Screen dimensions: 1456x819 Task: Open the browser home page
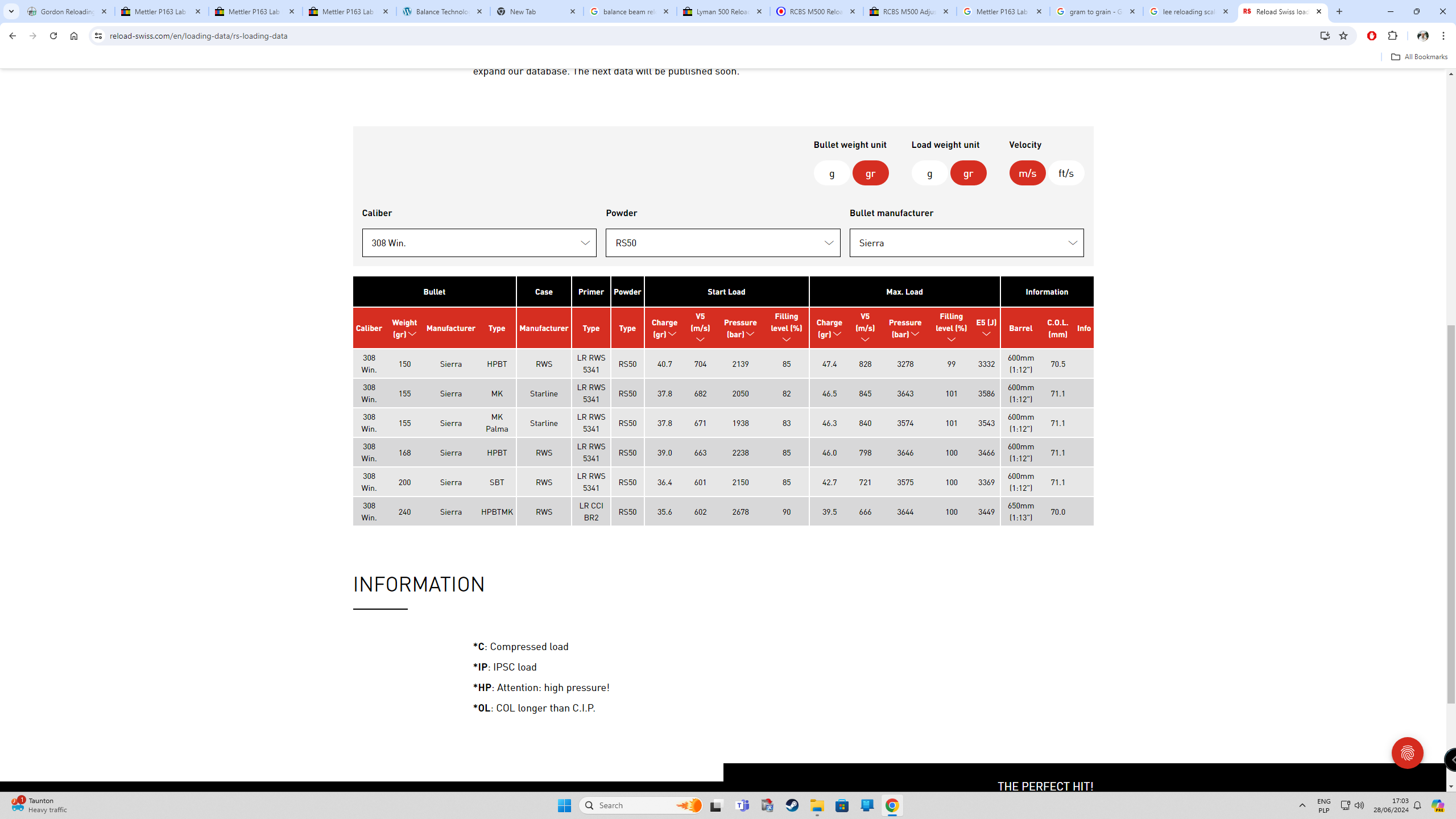tap(74, 36)
